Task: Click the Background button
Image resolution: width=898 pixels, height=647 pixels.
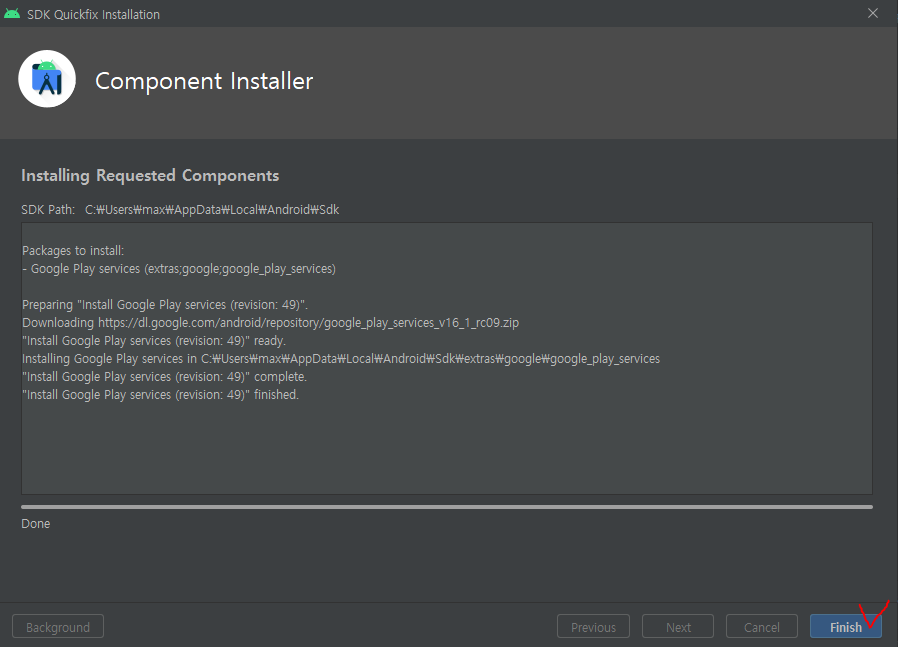Action: coord(58,626)
